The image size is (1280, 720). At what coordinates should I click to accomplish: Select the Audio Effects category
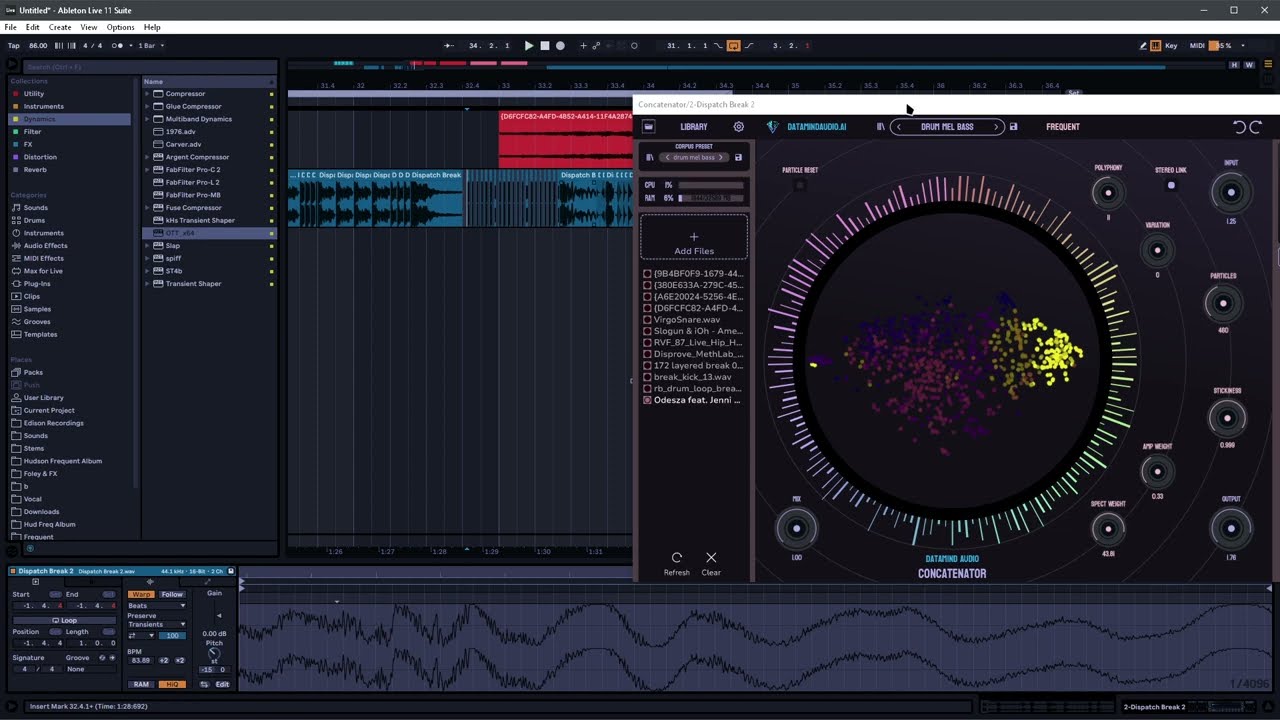pyautogui.click(x=46, y=246)
